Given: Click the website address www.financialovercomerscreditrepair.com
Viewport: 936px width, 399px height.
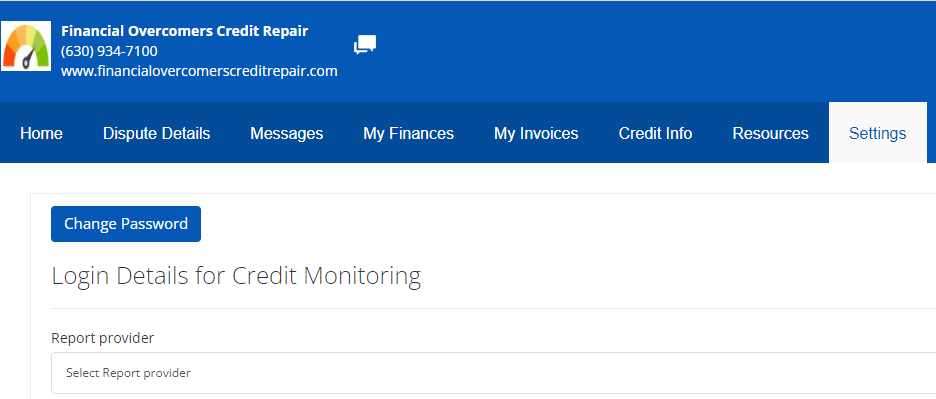Looking at the screenshot, I should [x=199, y=71].
